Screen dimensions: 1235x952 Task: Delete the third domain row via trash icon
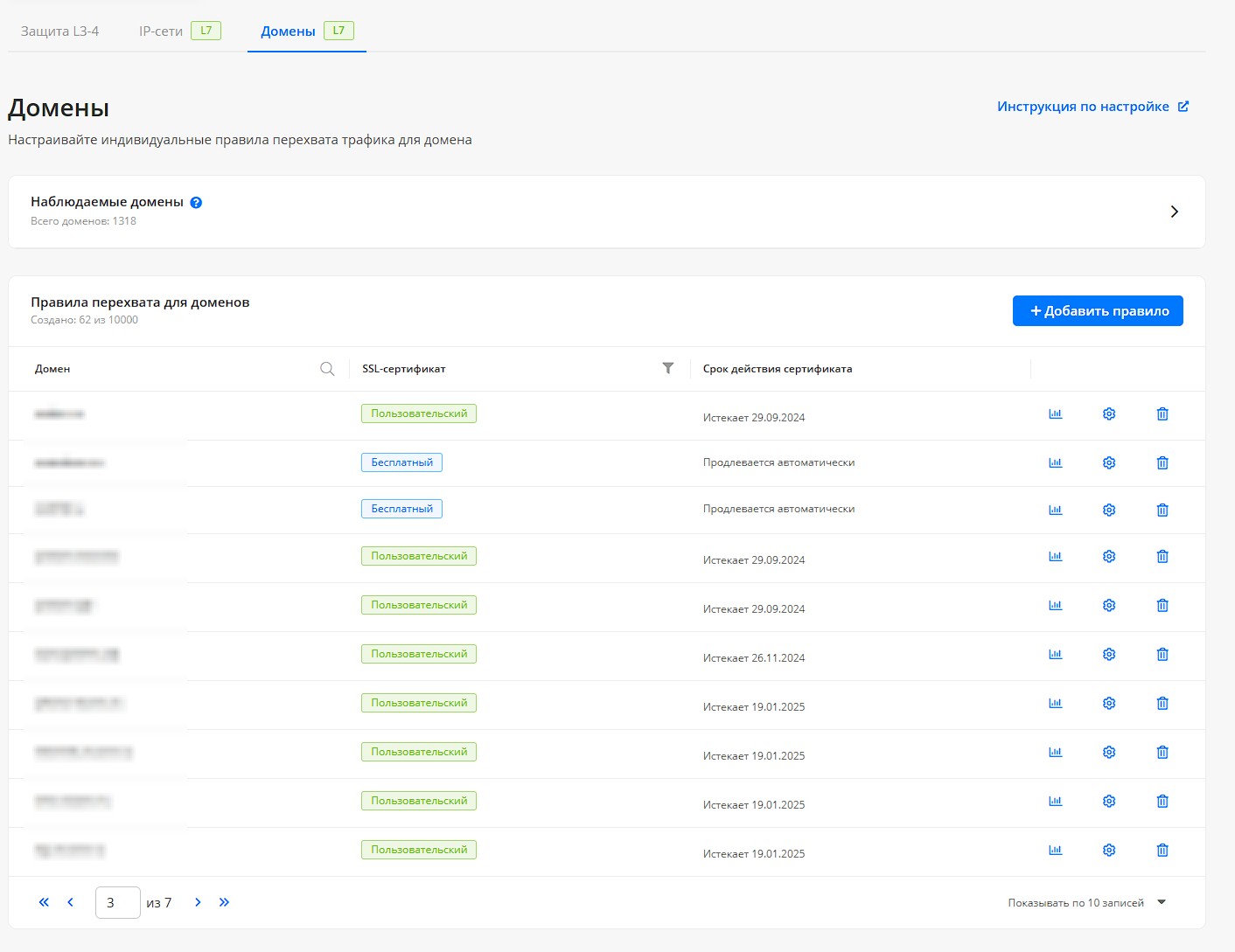[1162, 510]
